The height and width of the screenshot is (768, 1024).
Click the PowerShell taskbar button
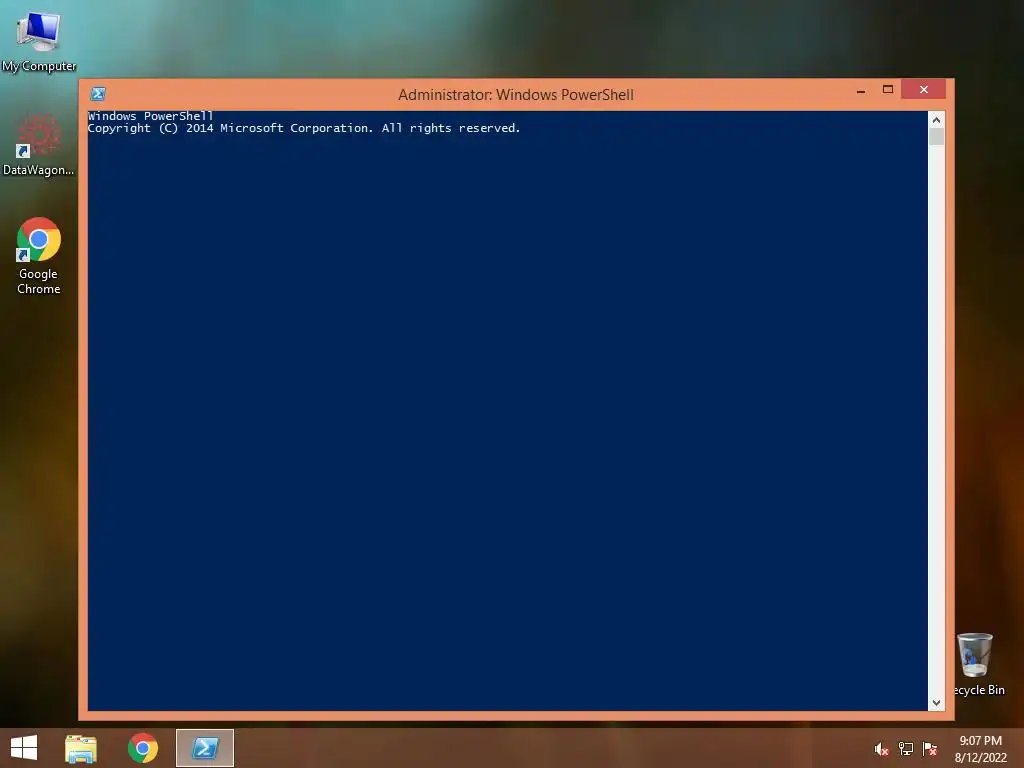(205, 748)
